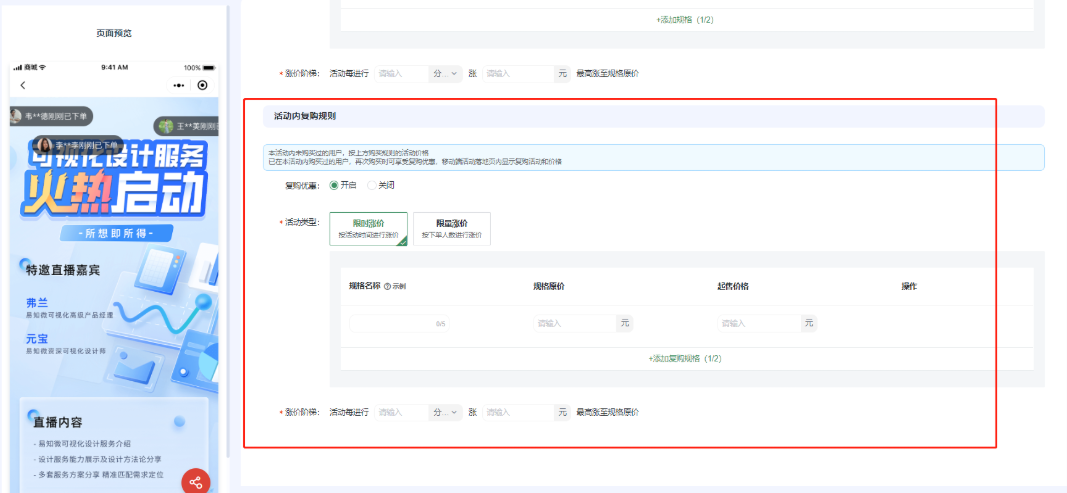Image resolution: width=1067 pixels, height=493 pixels.
Task: Click the 规格原价 price input field
Action: [x=574, y=323]
